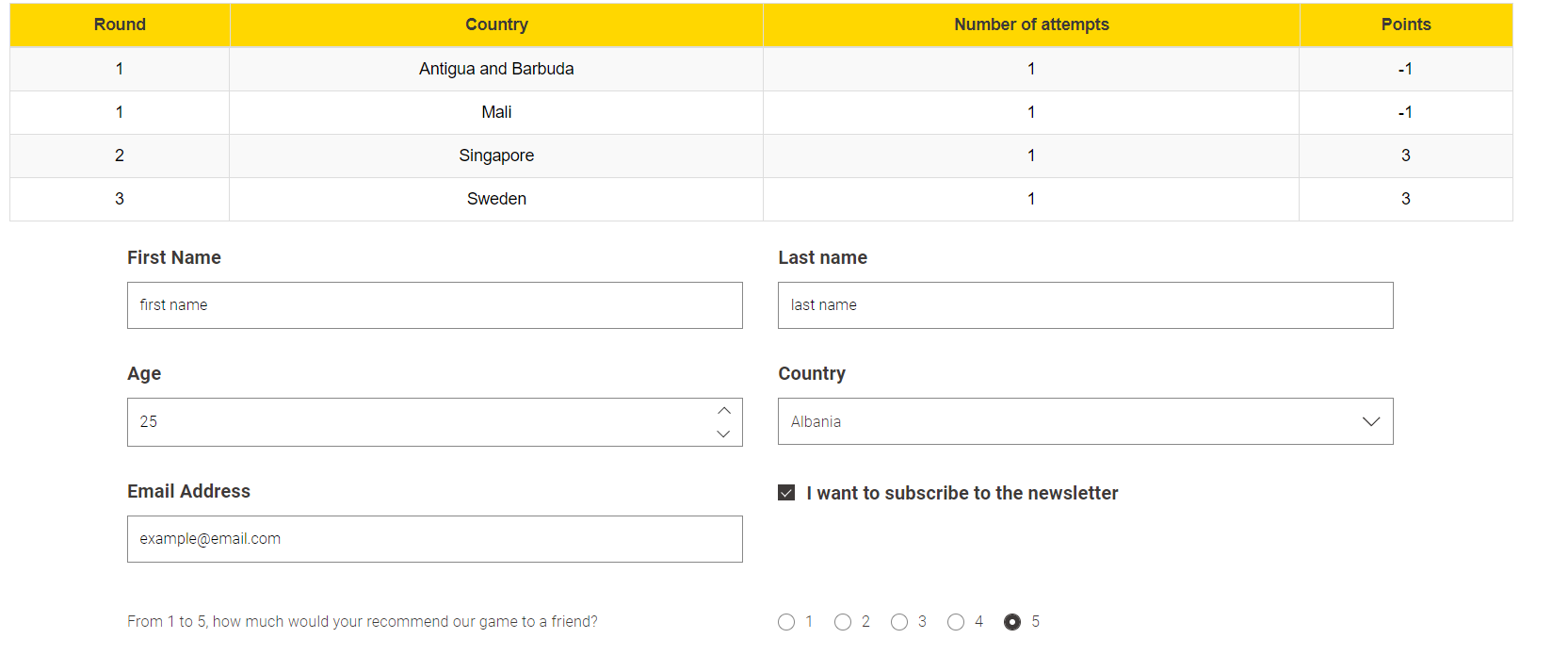The height and width of the screenshot is (655, 1568).
Task: Choose rating 3 radio button
Action: [899, 622]
